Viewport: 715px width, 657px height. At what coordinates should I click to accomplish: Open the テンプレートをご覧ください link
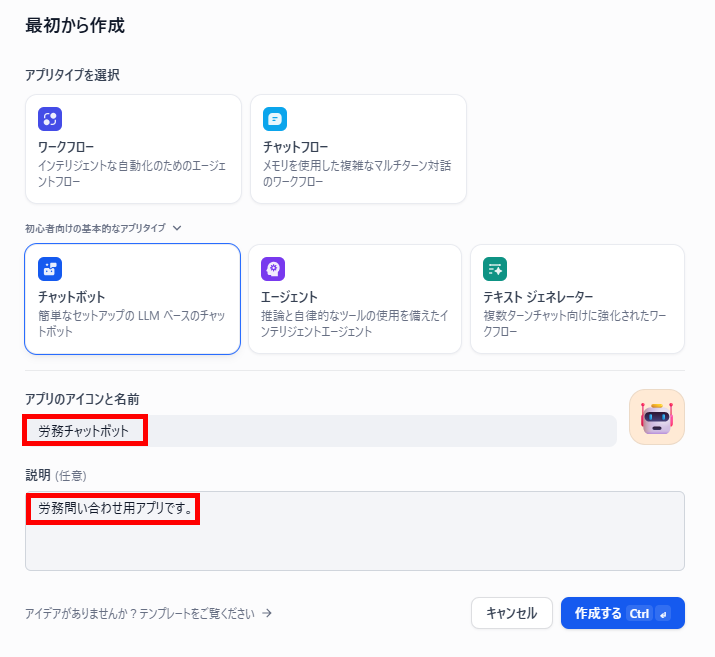click(x=197, y=614)
